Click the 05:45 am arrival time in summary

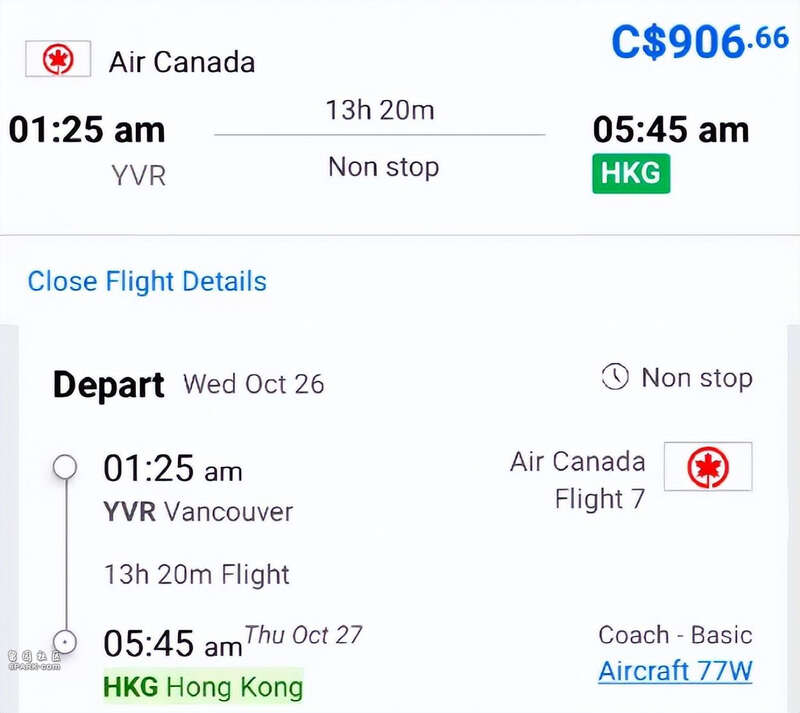point(671,130)
